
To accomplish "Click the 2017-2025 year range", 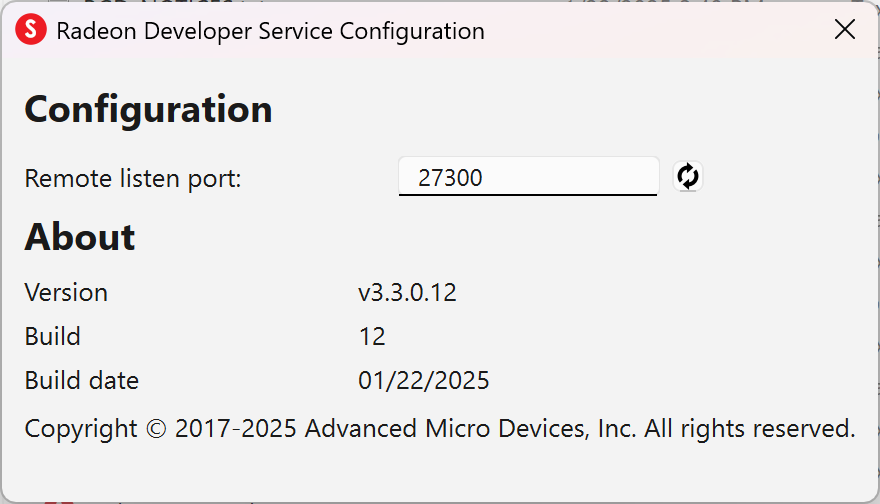I will tap(236, 429).
